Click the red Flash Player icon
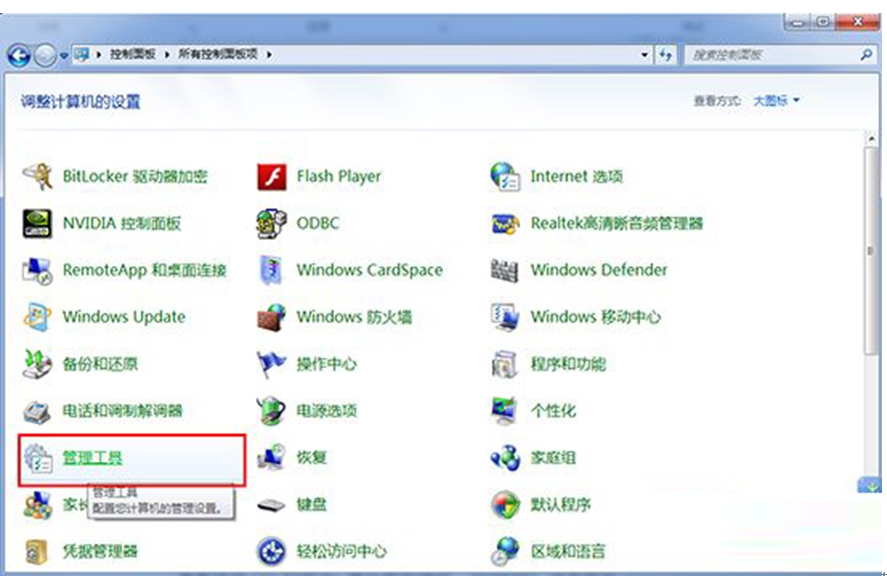This screenshot has height=576, width=887. tap(272, 176)
